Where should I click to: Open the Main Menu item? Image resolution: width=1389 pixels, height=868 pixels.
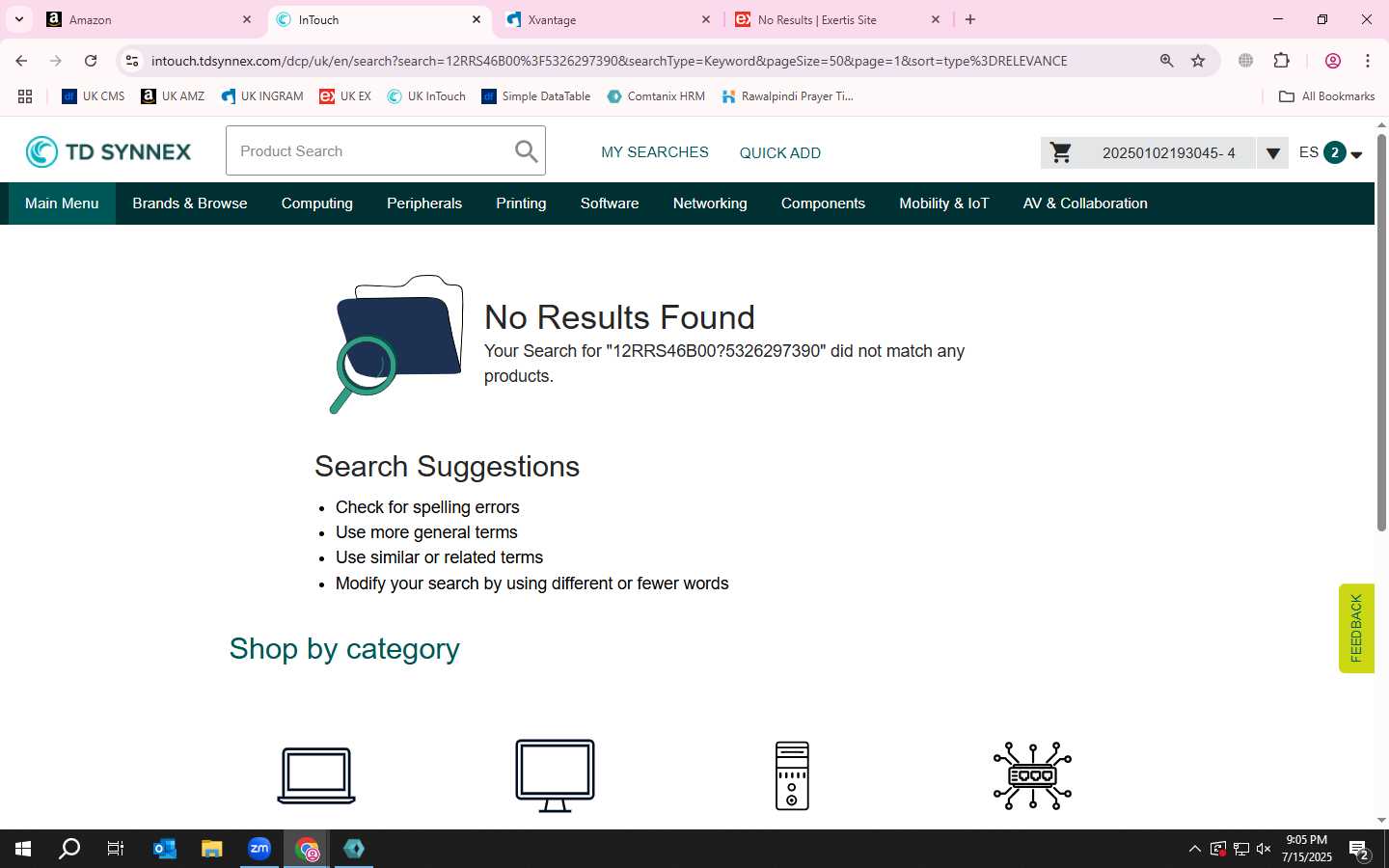point(62,203)
